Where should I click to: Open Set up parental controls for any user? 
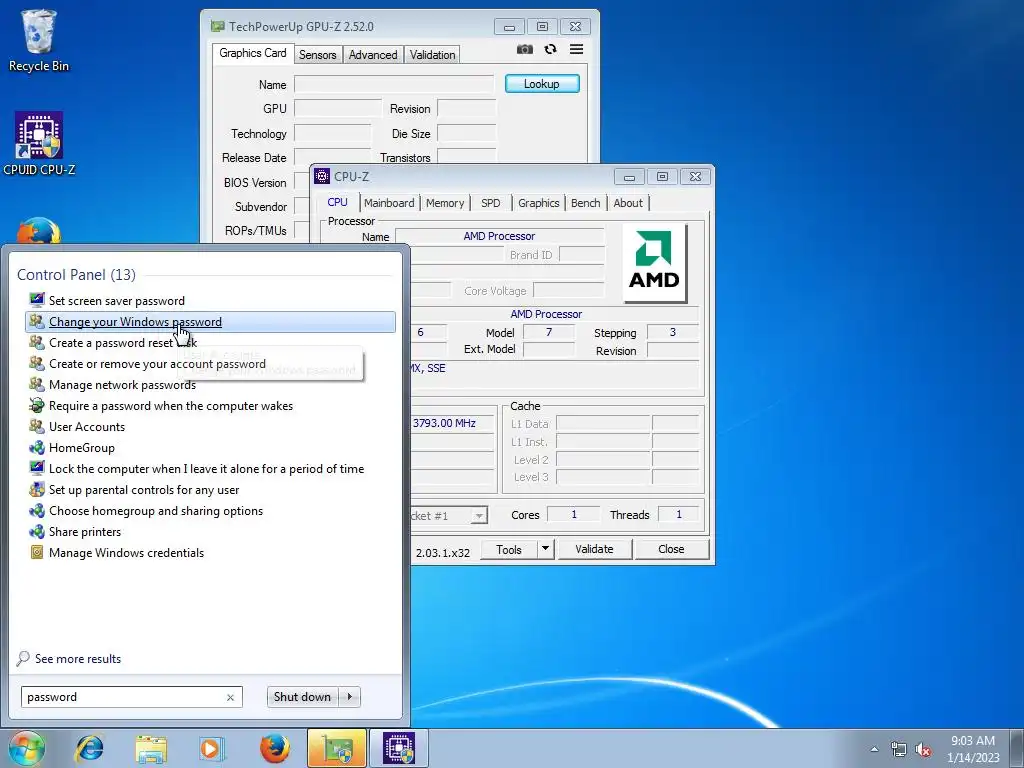click(x=144, y=490)
